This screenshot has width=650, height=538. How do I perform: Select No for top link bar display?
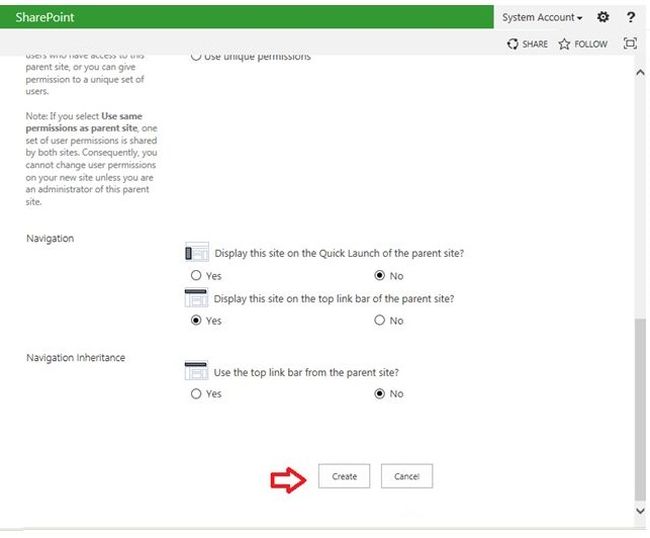point(379,320)
